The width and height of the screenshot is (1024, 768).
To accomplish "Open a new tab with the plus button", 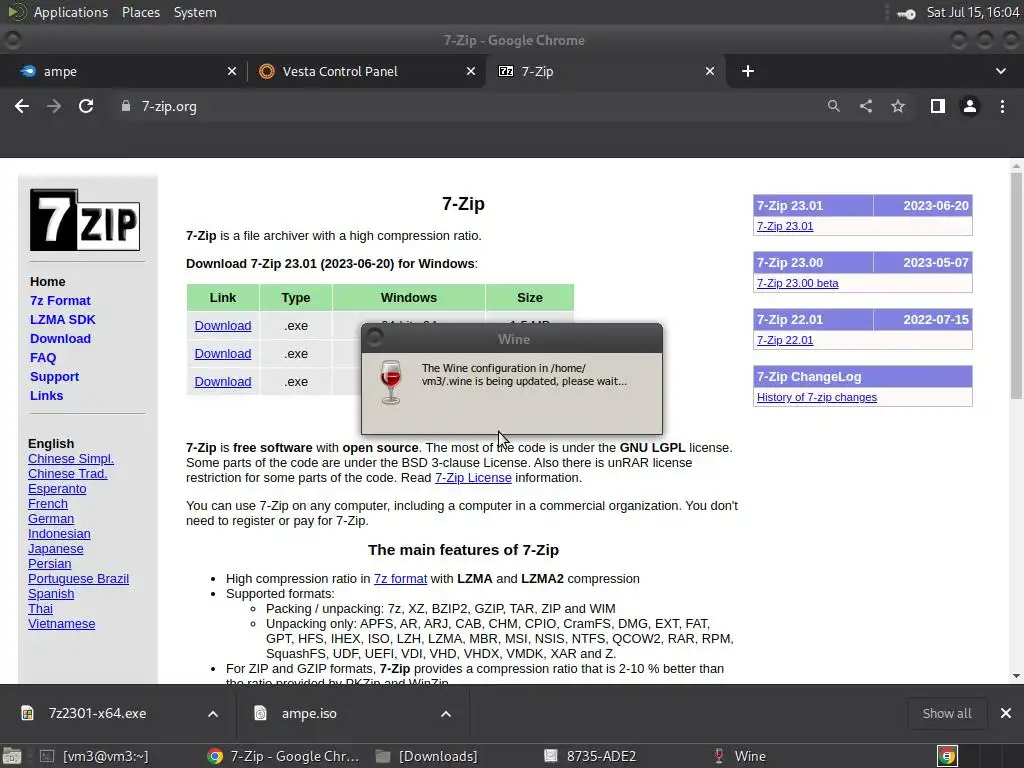I will tap(748, 71).
